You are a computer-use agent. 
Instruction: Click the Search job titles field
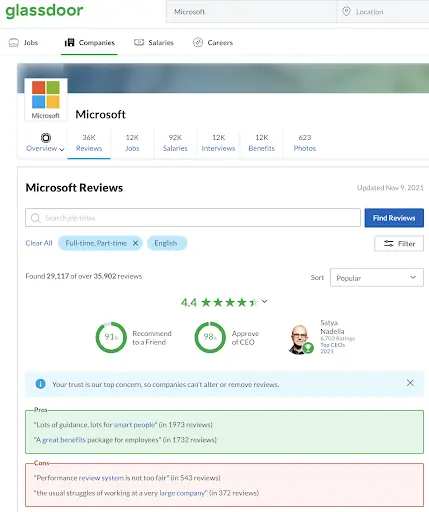pyautogui.click(x=193, y=218)
